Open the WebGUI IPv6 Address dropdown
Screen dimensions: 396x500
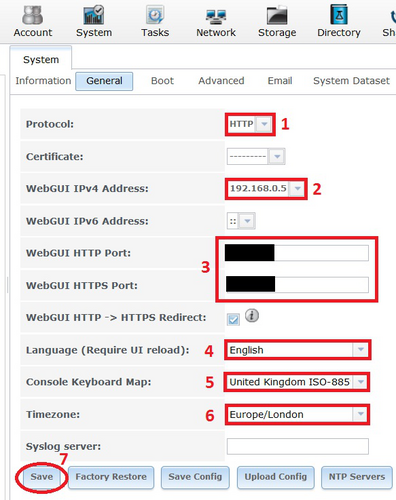coord(247,221)
